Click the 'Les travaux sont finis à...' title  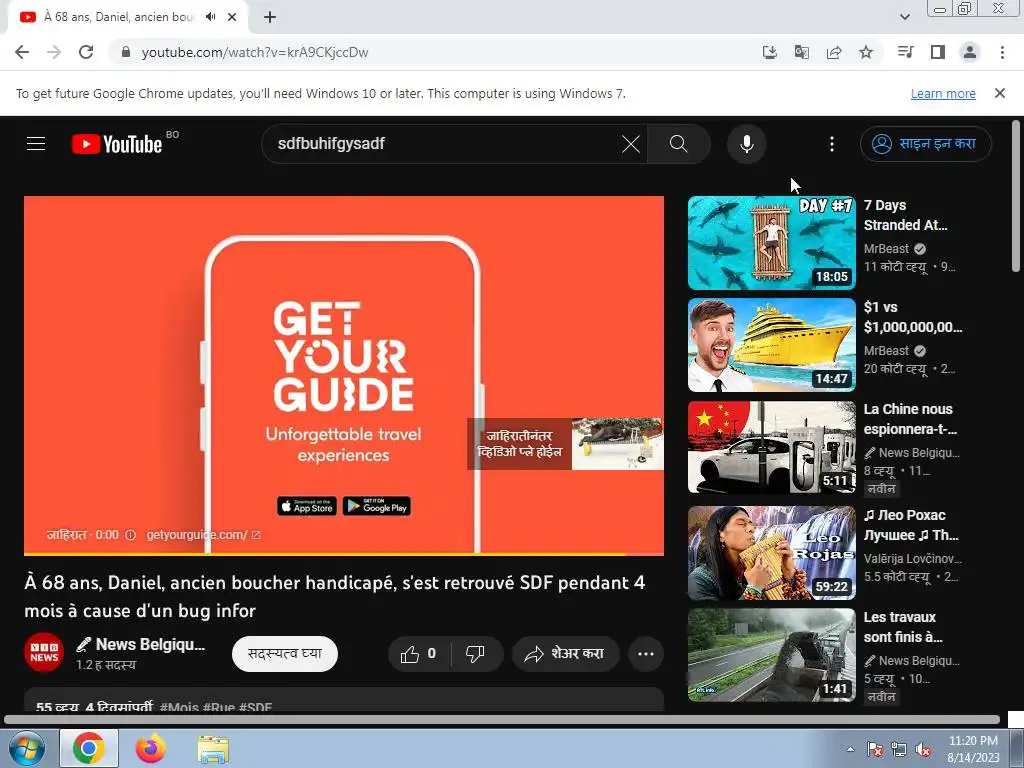click(903, 627)
